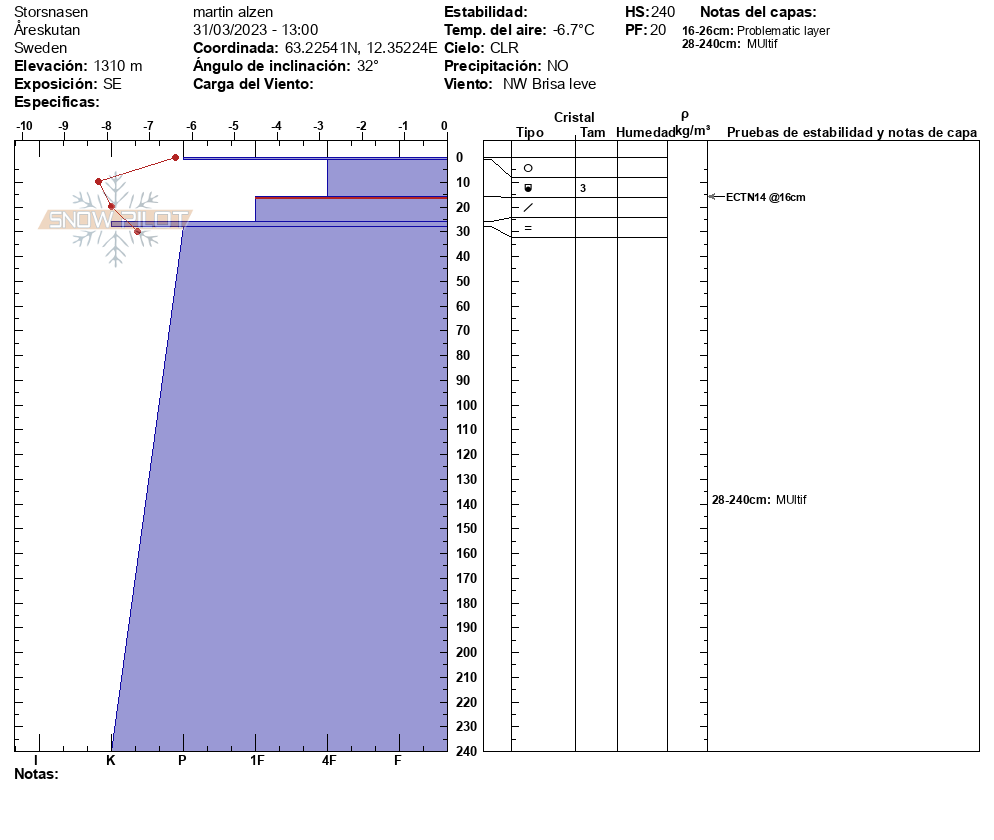The width and height of the screenshot is (994, 840).
Task: Click the 'Especificas:' label
Action: point(56,102)
